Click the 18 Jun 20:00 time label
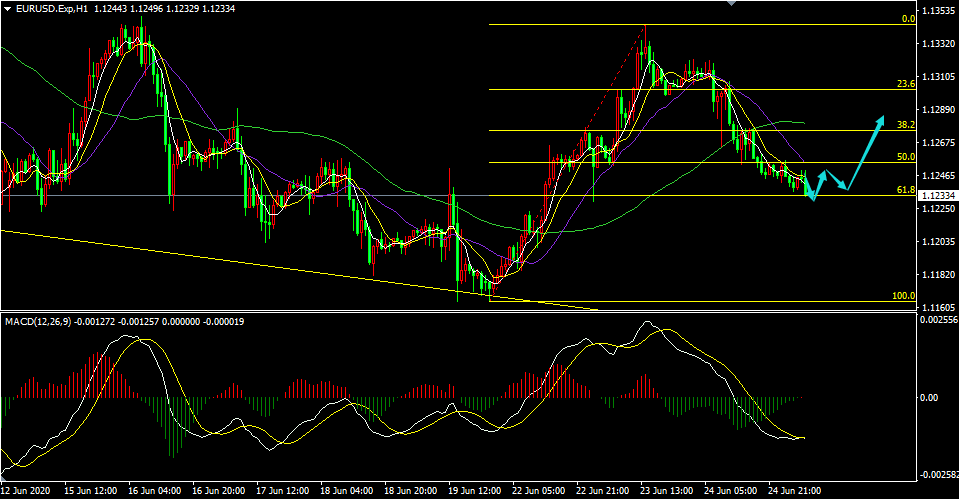 (412, 490)
